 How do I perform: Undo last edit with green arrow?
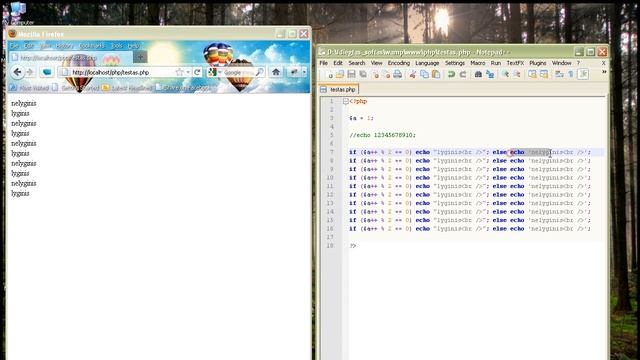click(451, 75)
